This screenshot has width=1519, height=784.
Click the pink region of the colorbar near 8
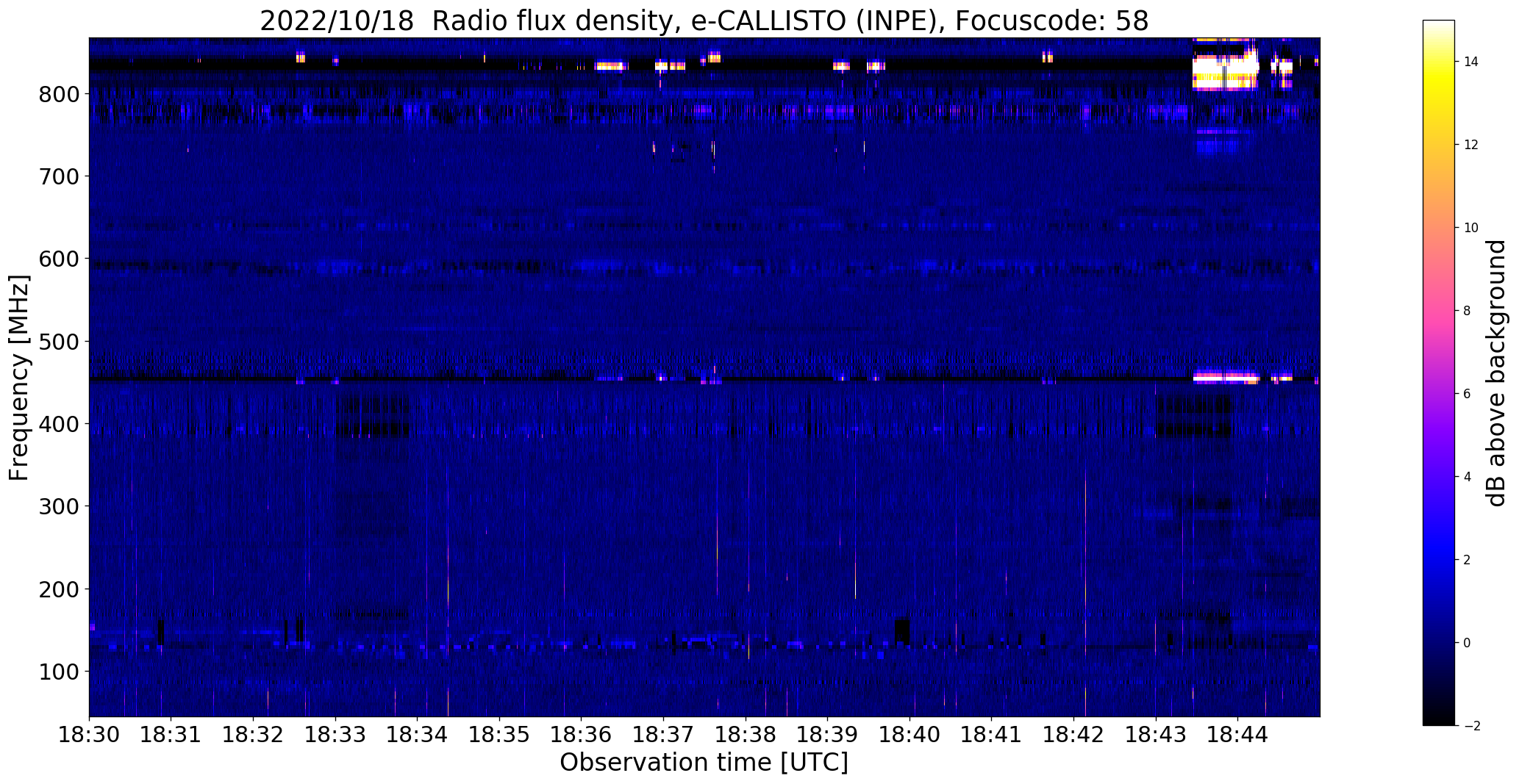(x=1439, y=311)
